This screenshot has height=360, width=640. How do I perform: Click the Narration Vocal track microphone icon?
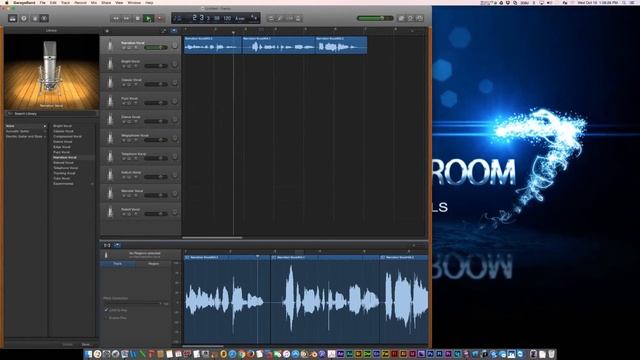coord(110,45)
